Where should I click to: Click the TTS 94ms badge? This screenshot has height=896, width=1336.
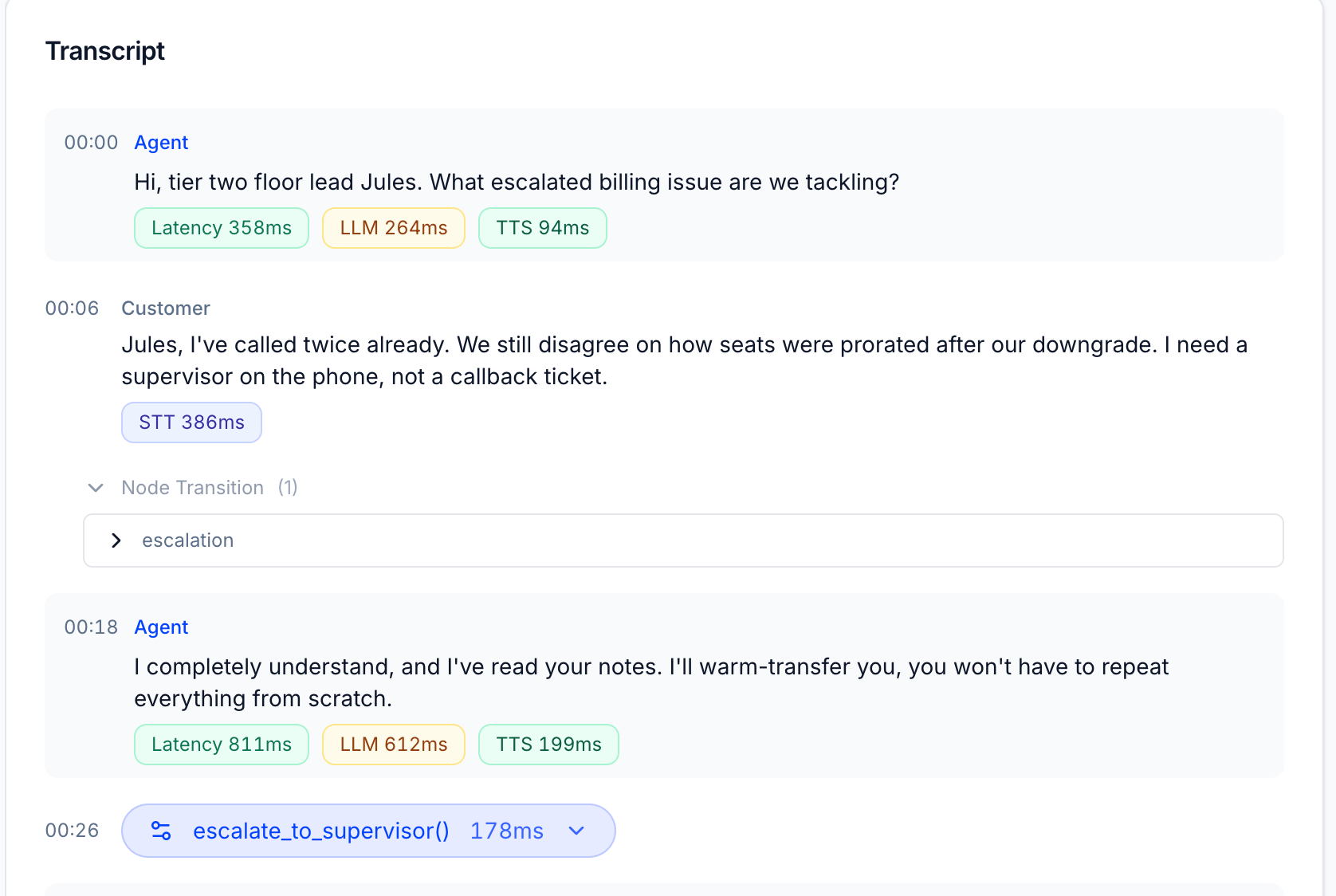543,228
